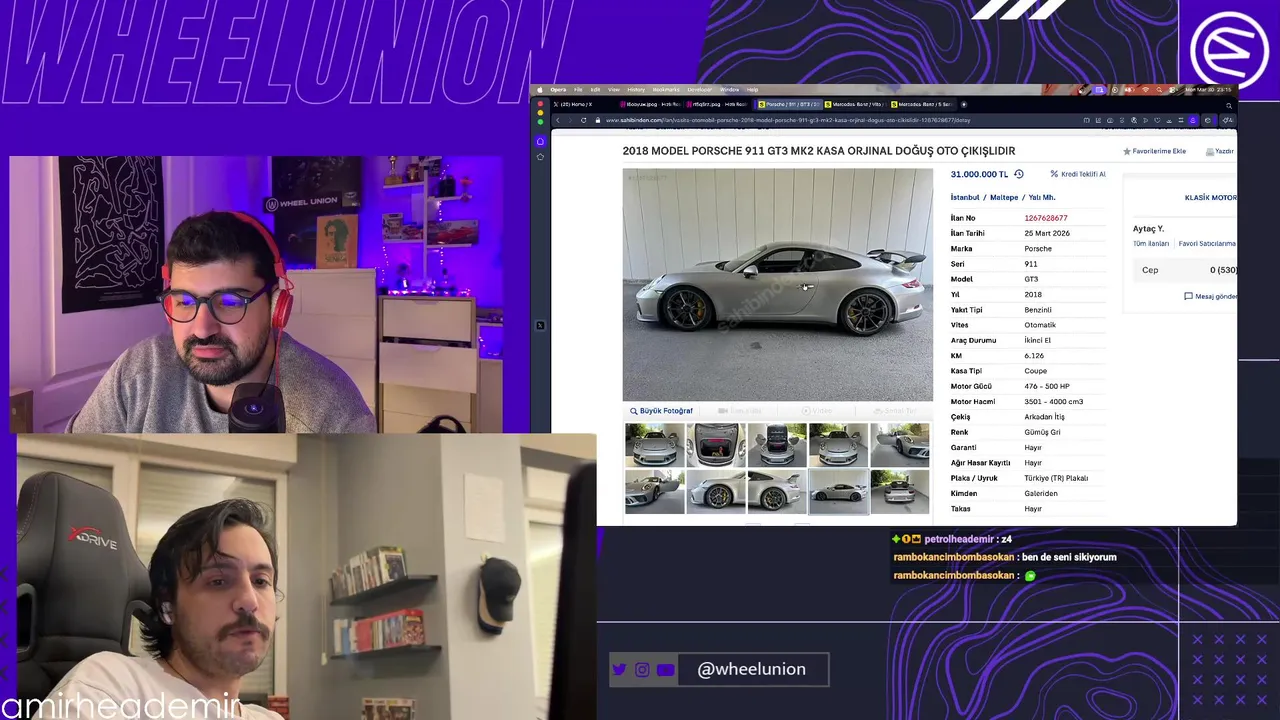The width and height of the screenshot is (1280, 720).
Task: Select the highlighted side profile thumbnail
Action: (838, 492)
